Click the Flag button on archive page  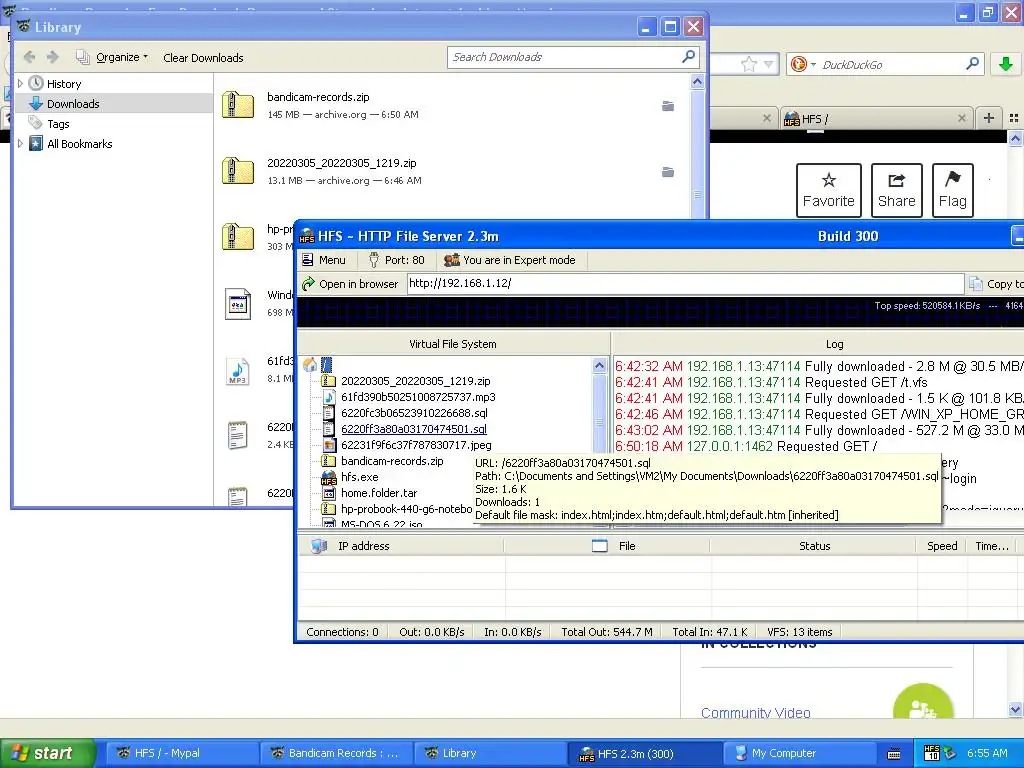[x=952, y=190]
